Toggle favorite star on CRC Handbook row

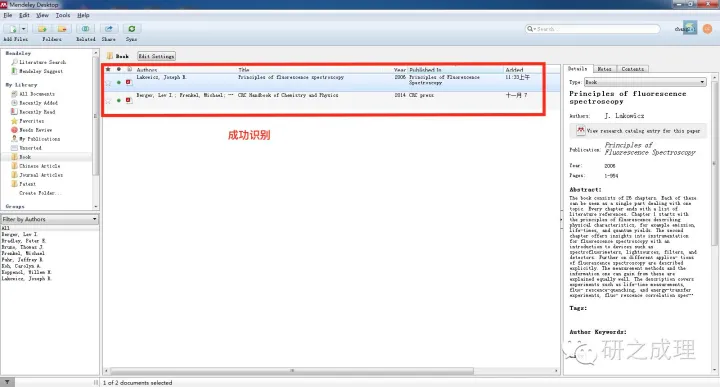pyautogui.click(x=108, y=101)
